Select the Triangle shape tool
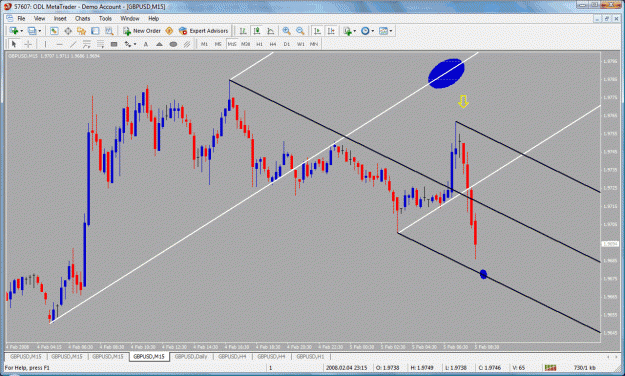Image resolution: width=625 pixels, height=376 pixels. click(x=159, y=44)
